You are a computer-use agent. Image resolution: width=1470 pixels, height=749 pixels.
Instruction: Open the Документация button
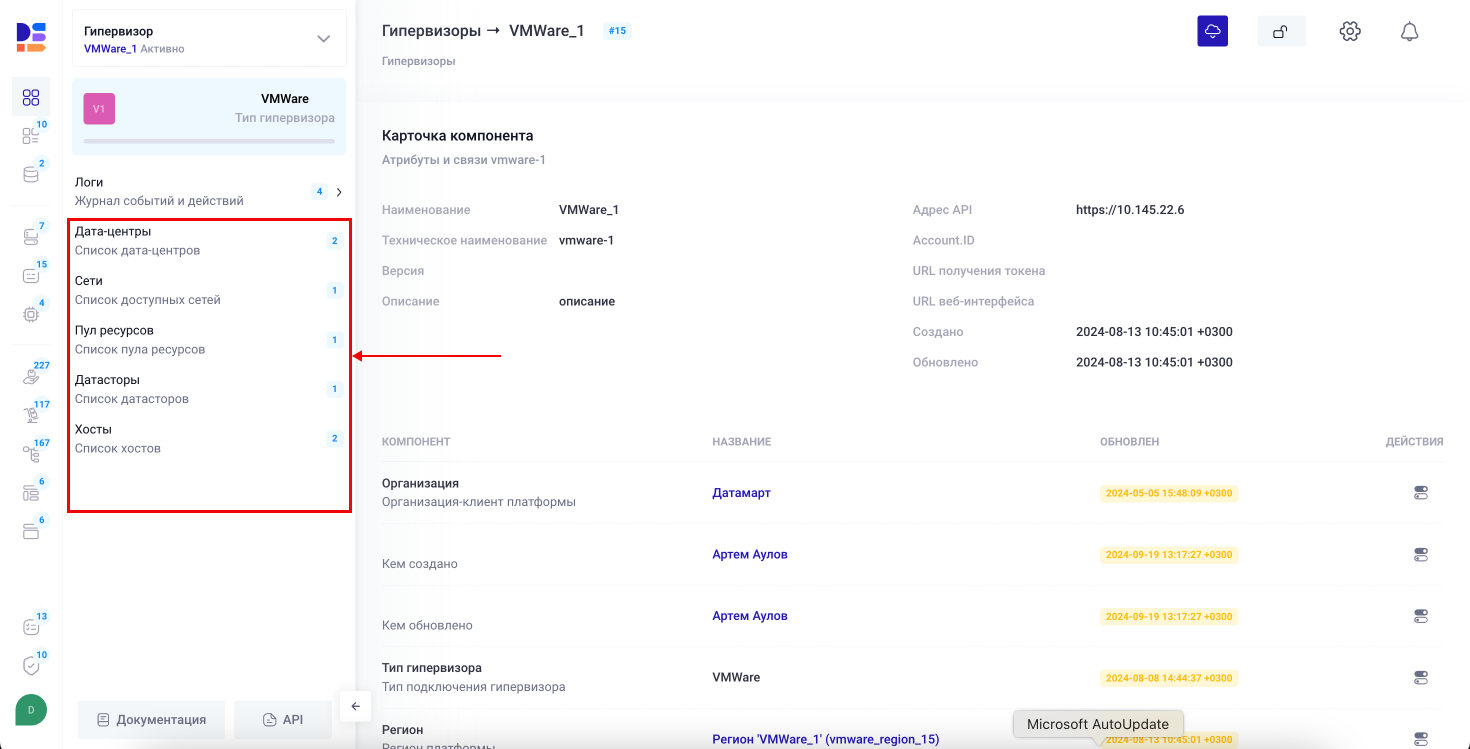151,719
